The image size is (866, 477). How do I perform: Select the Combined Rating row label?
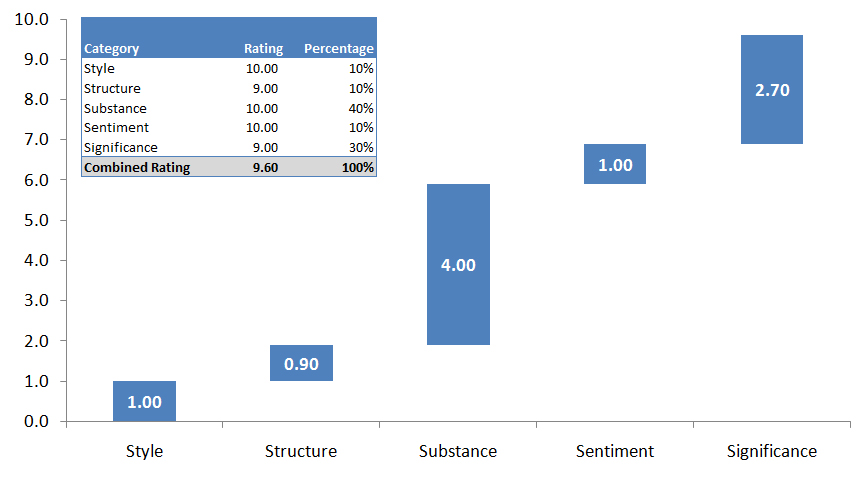[137, 167]
